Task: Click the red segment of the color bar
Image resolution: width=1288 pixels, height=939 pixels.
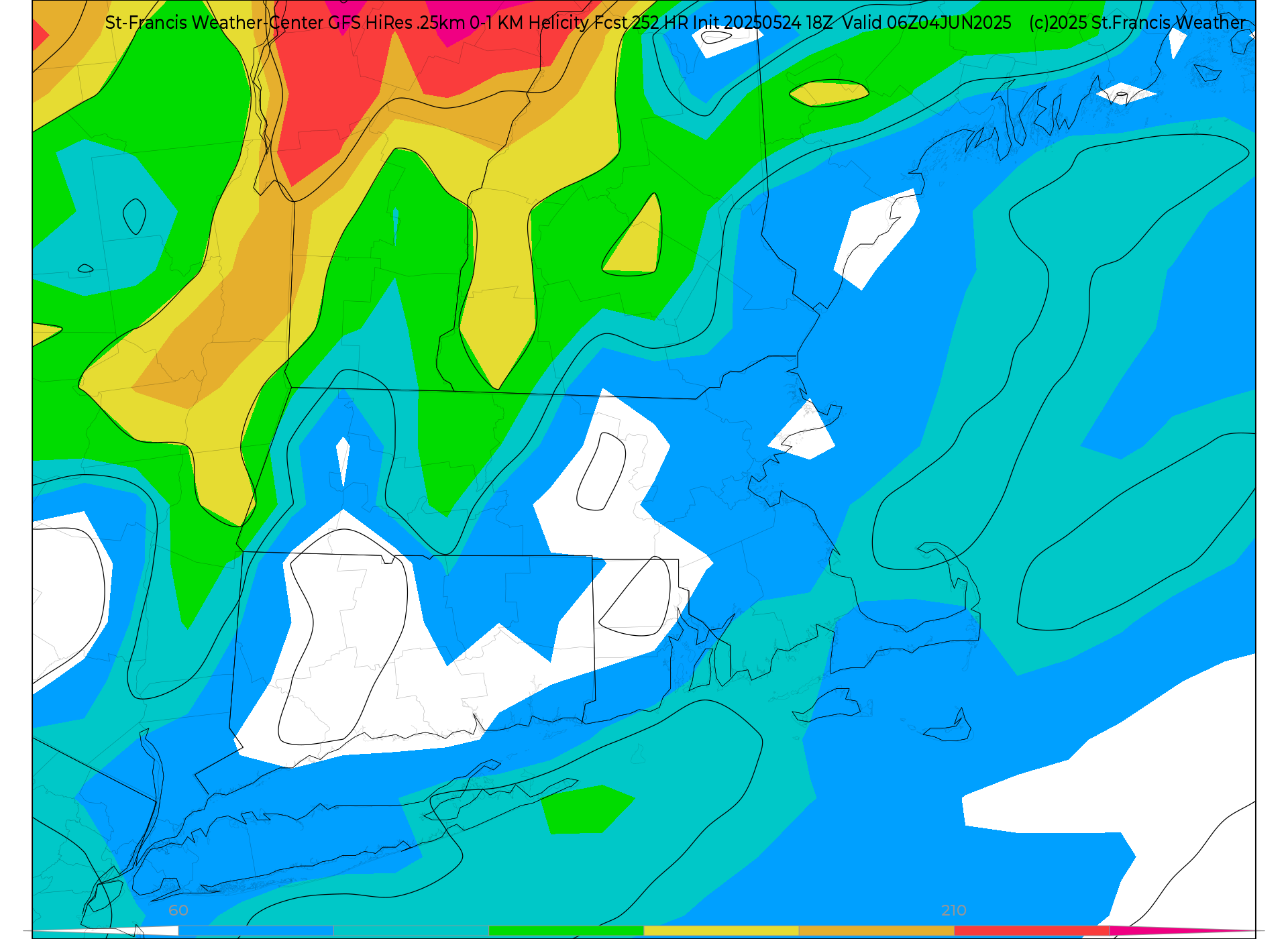Action: click(1032, 930)
